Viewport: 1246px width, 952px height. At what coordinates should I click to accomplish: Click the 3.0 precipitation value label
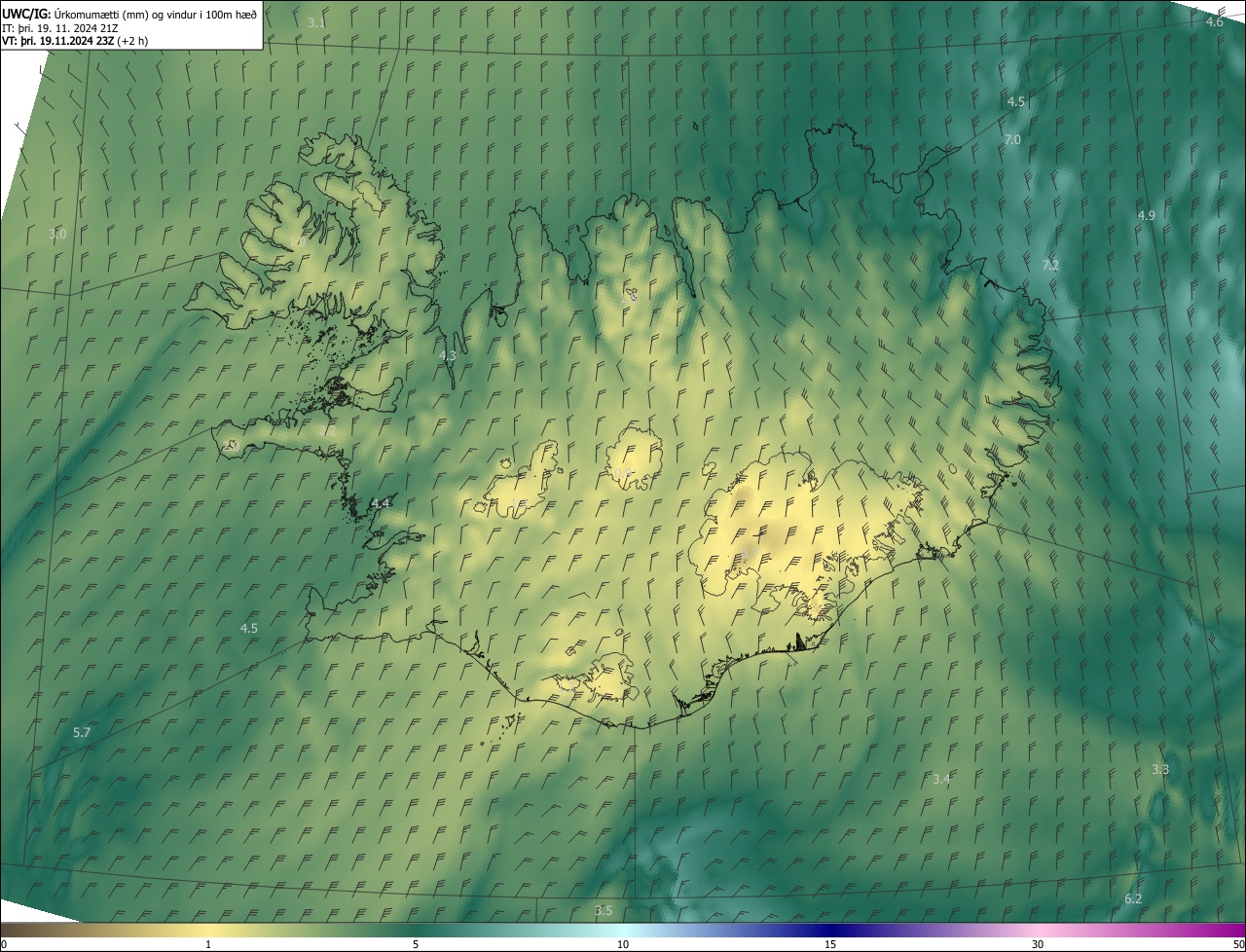57,235
